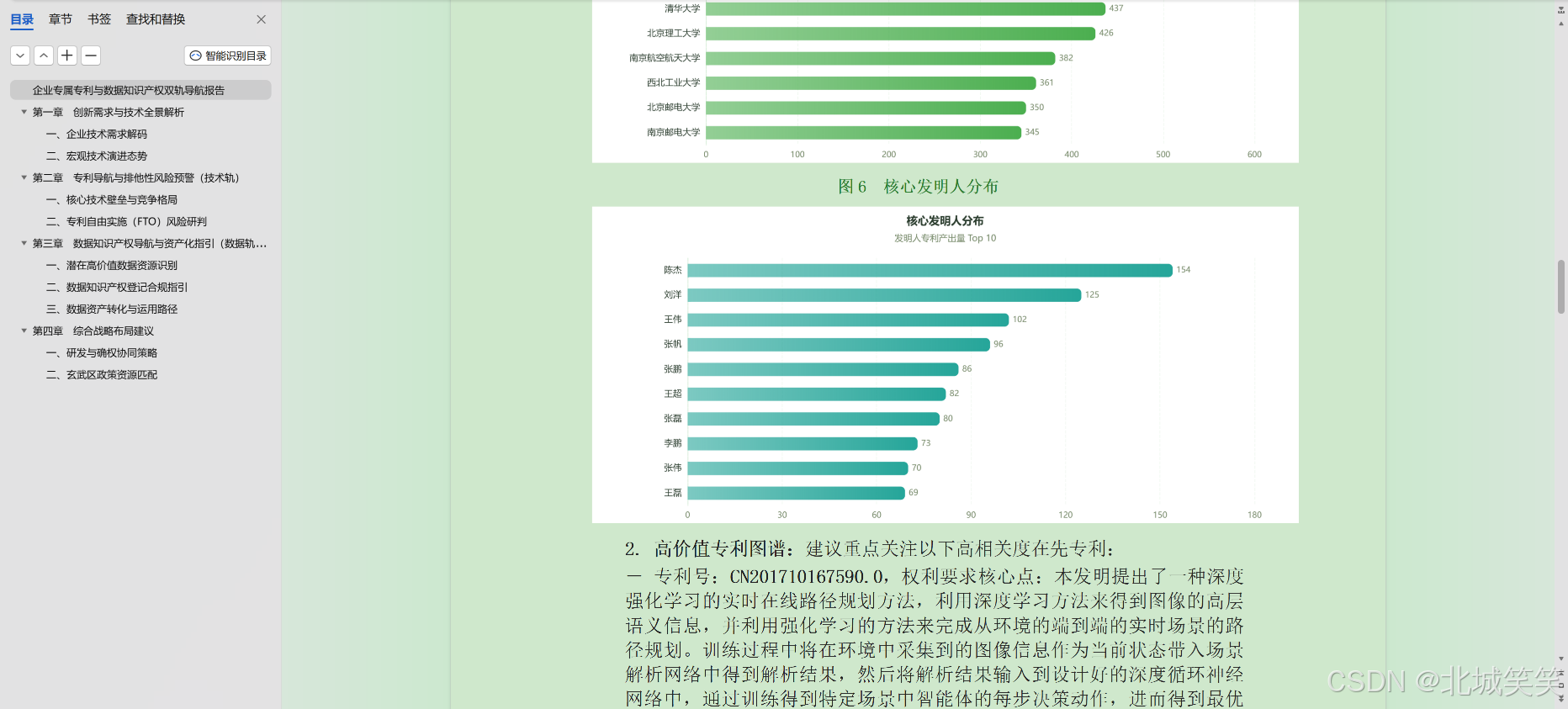This screenshot has width=1568, height=709.
Task: Click the 刘洋 bar with value 125
Action: pos(884,295)
